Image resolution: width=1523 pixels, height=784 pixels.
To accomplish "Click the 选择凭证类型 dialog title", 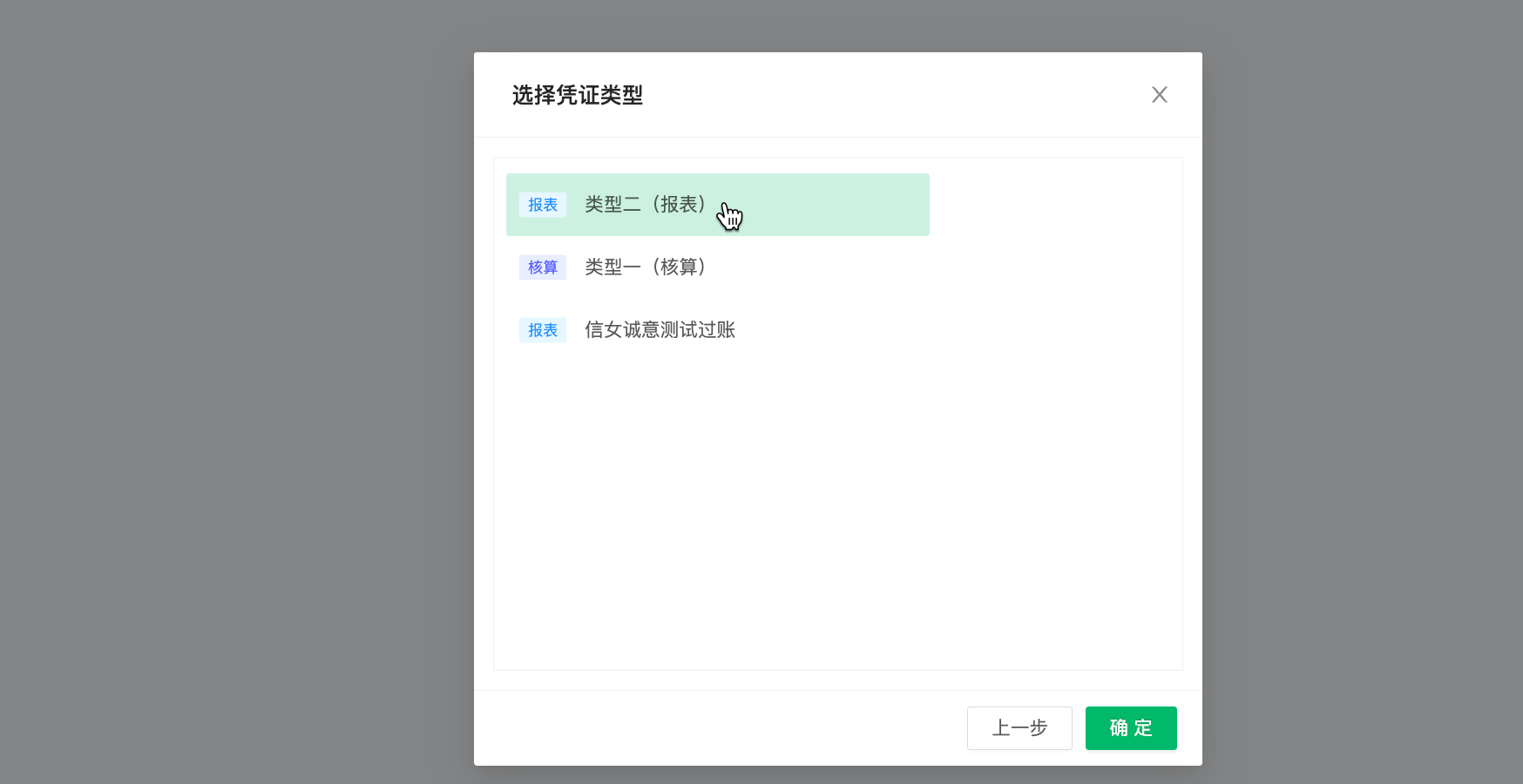I will pos(577,95).
